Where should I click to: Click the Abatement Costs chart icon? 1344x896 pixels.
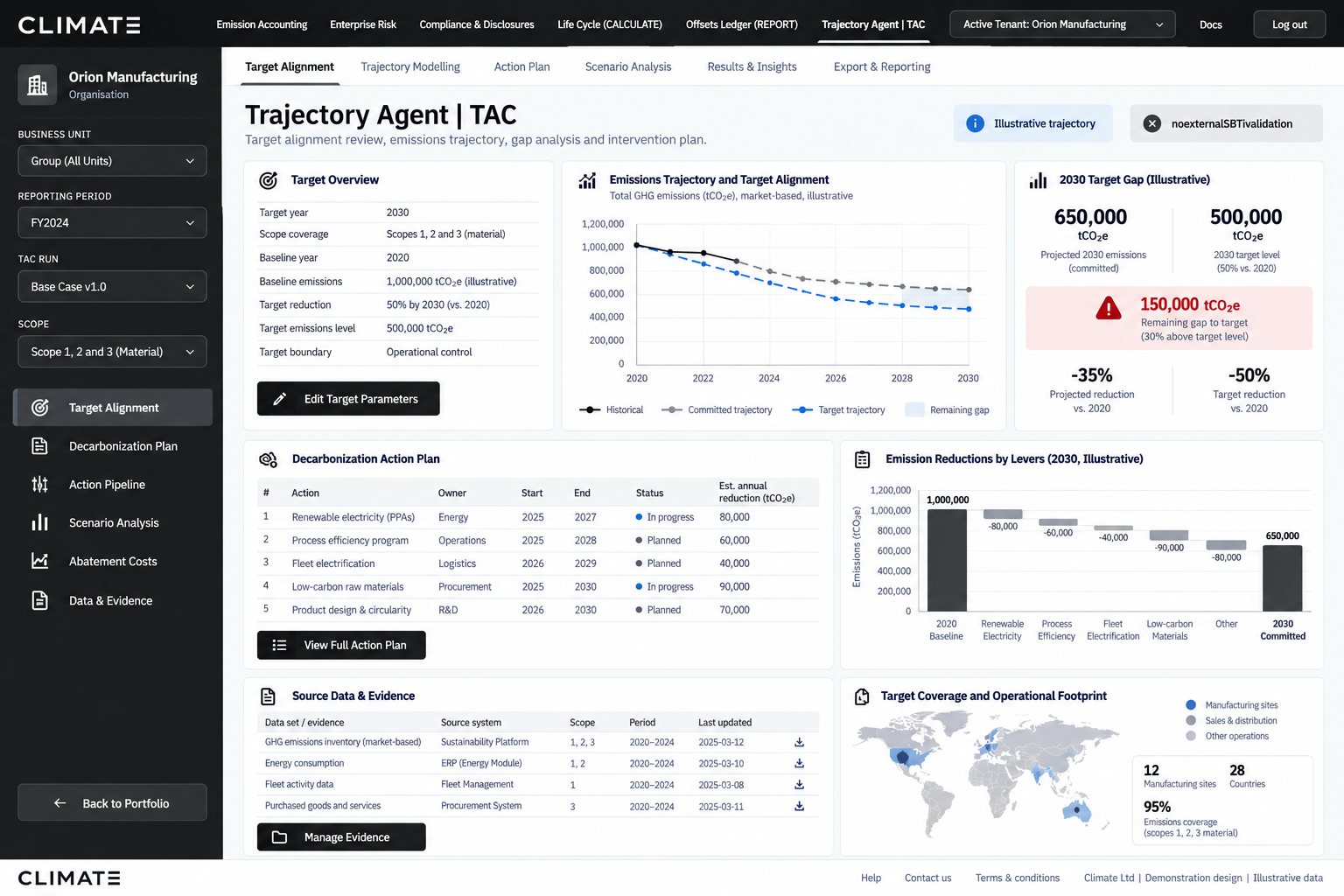pyautogui.click(x=39, y=561)
